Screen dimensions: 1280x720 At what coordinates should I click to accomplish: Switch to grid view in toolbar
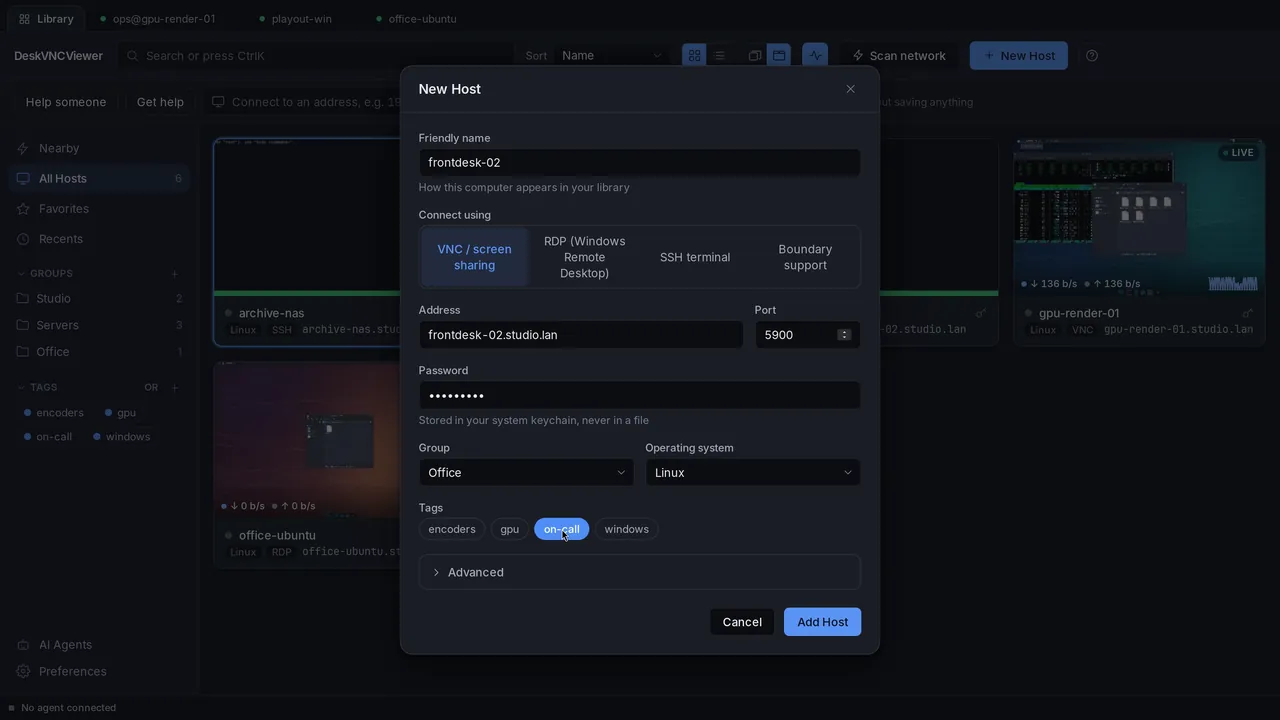click(x=694, y=56)
